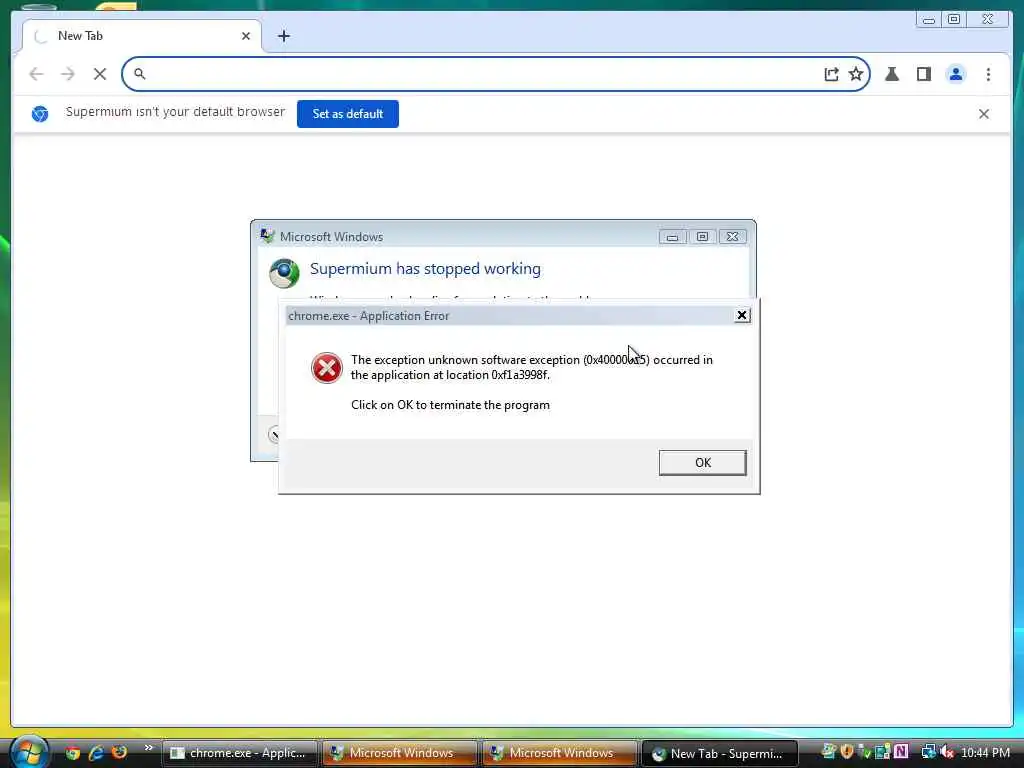The width and height of the screenshot is (1024, 768).
Task: Launch Internet Explorer from quick launch
Action: pos(96,753)
